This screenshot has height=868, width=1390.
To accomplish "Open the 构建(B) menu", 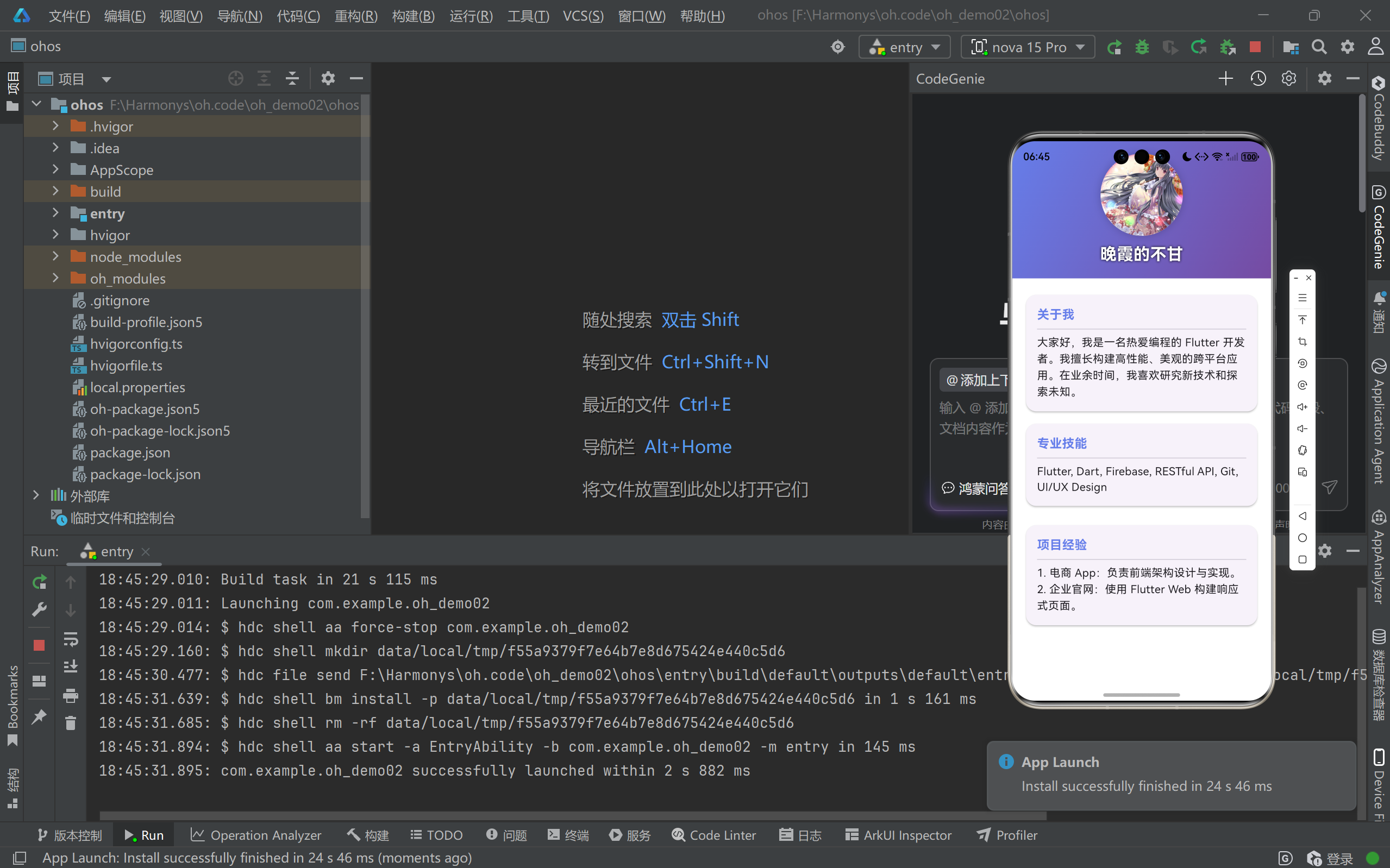I will (413, 16).
